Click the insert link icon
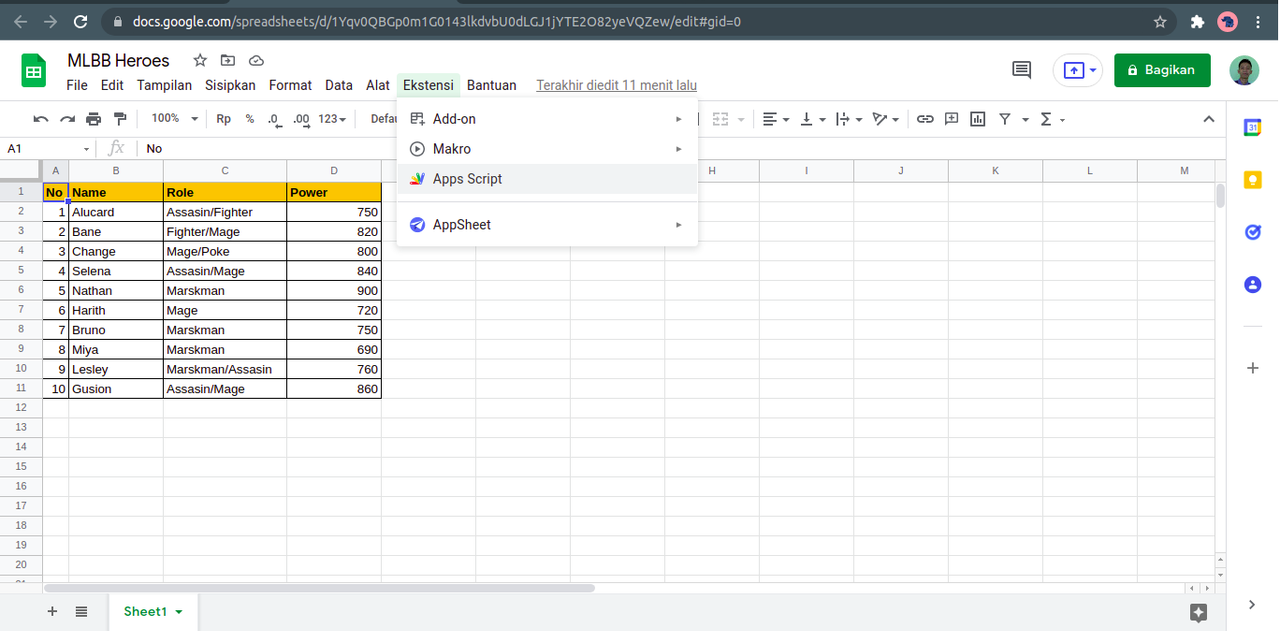This screenshot has width=1280, height=631. (x=925, y=119)
